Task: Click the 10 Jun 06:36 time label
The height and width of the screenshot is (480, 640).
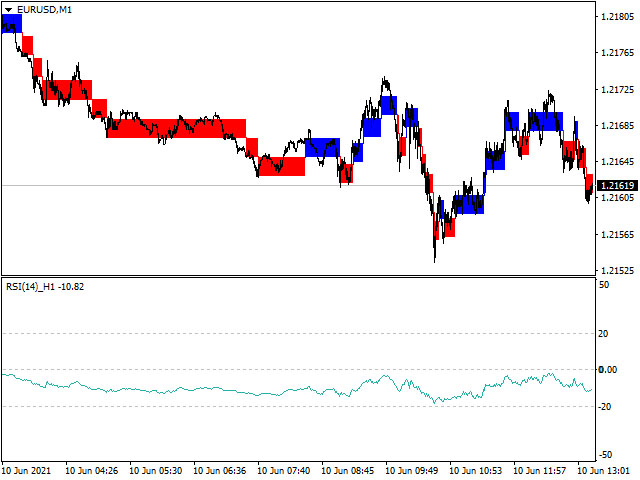Action: pos(220,471)
